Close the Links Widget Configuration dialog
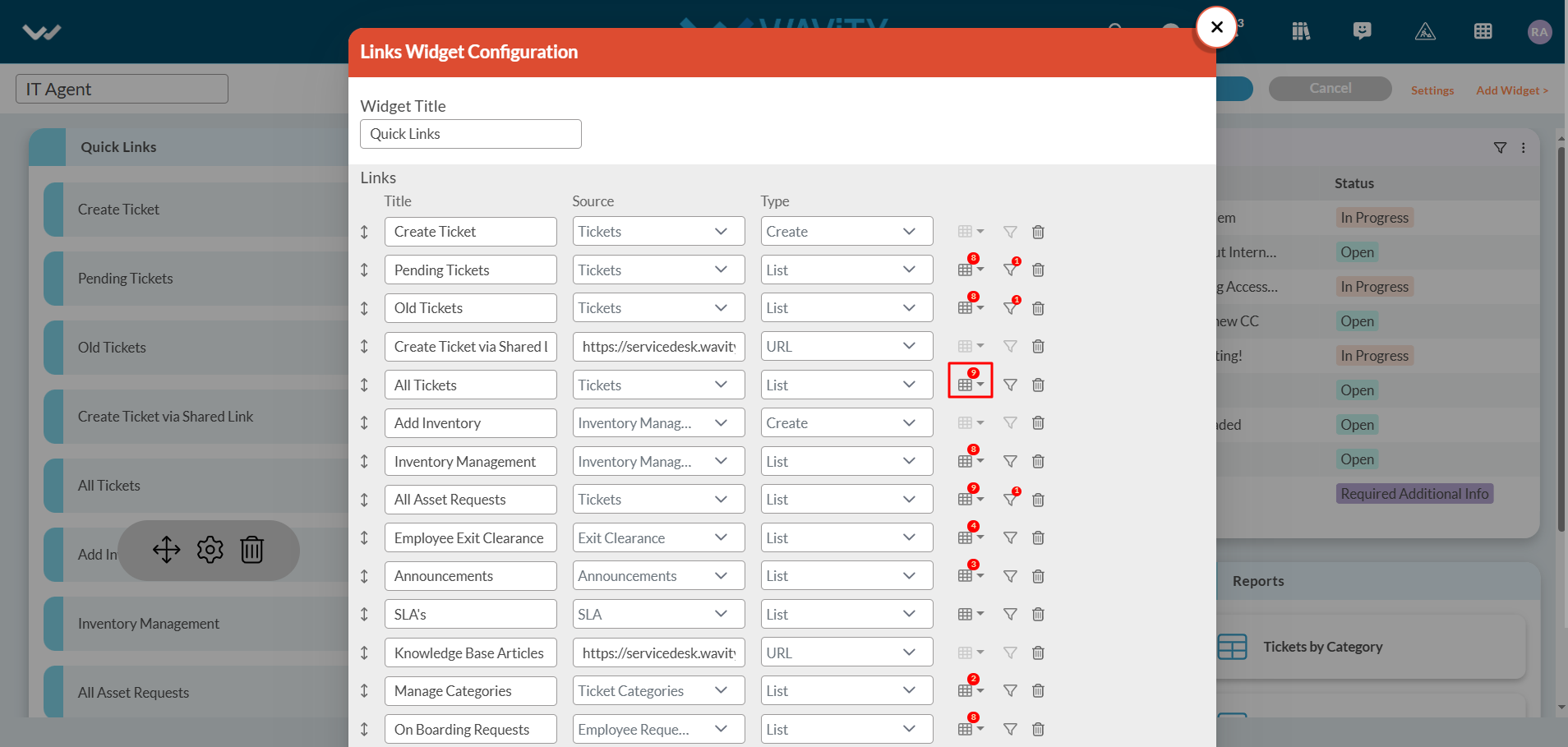This screenshot has width=1568, height=747. 1216,27
